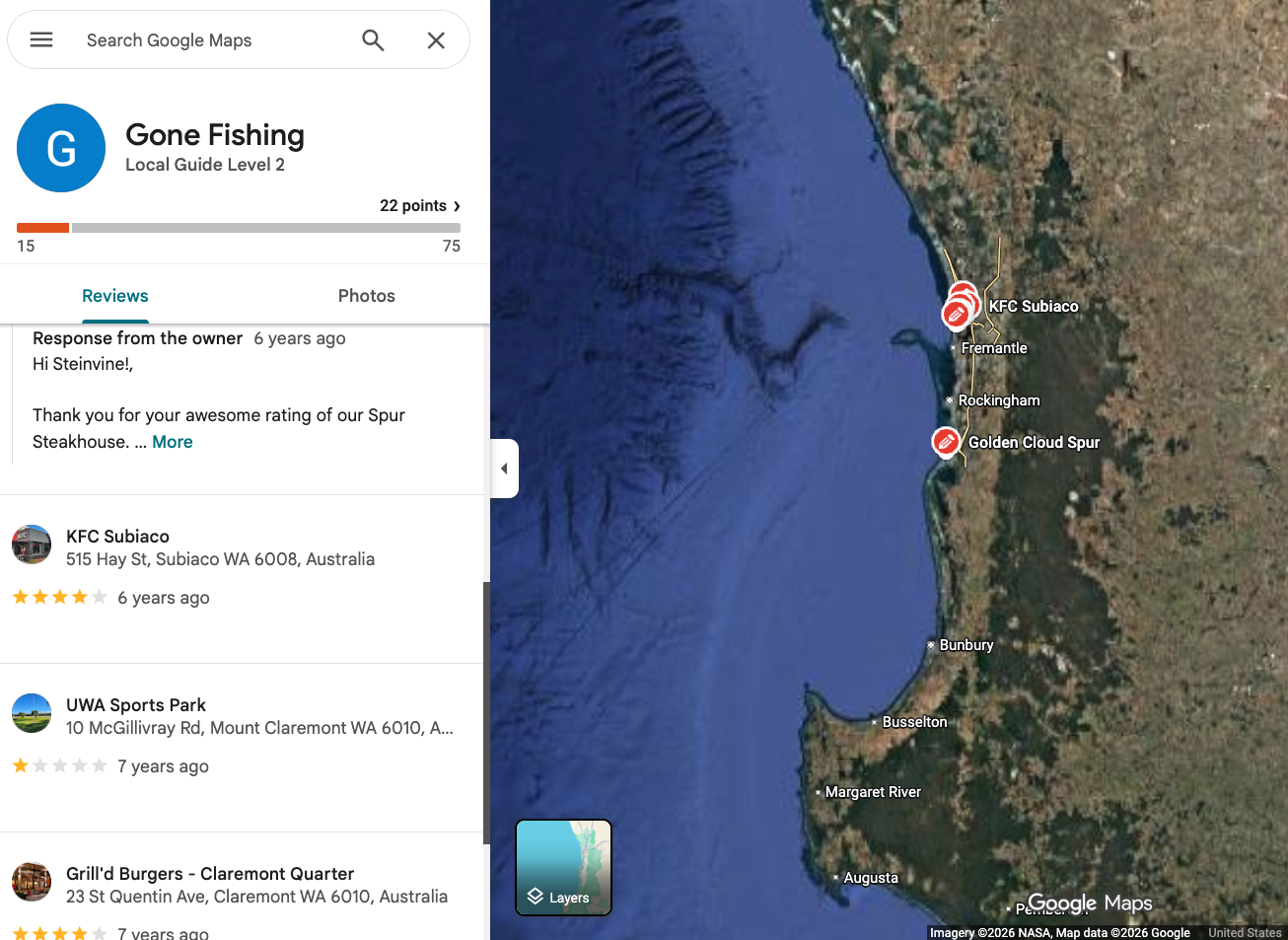Click the Response from the owner heading
The image size is (1288, 940).
click(137, 338)
